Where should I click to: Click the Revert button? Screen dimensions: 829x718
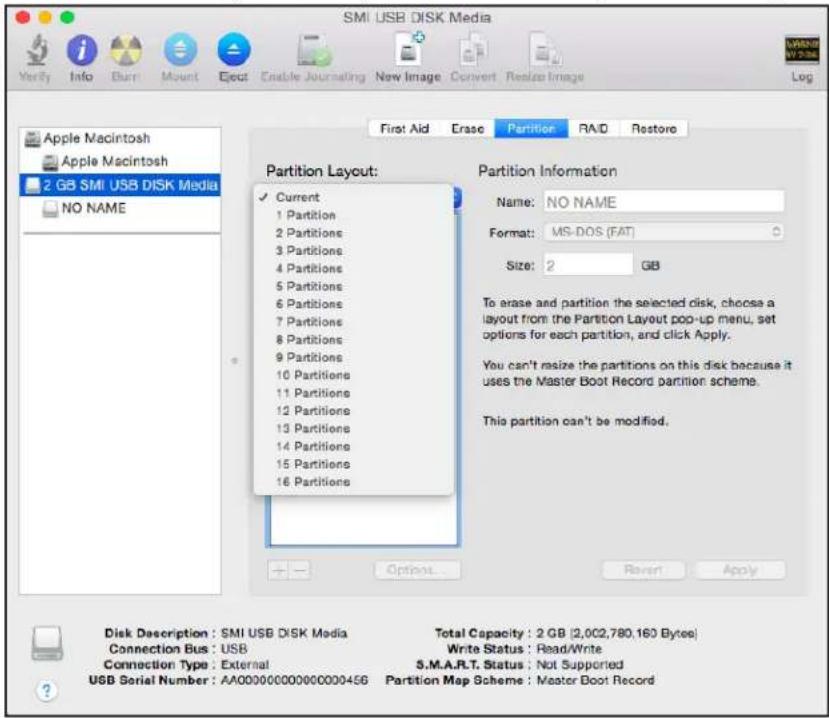pos(643,570)
